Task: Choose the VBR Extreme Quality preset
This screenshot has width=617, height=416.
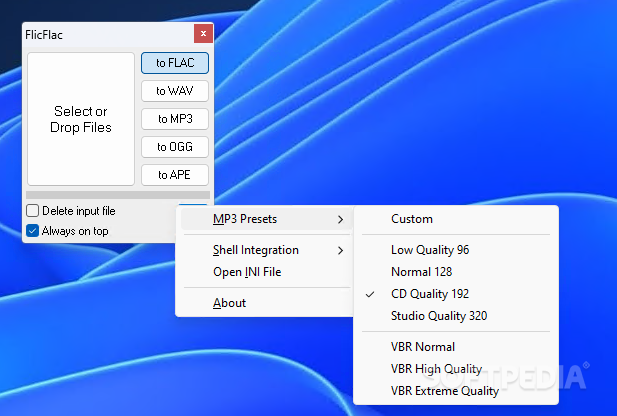Action: (x=456, y=391)
